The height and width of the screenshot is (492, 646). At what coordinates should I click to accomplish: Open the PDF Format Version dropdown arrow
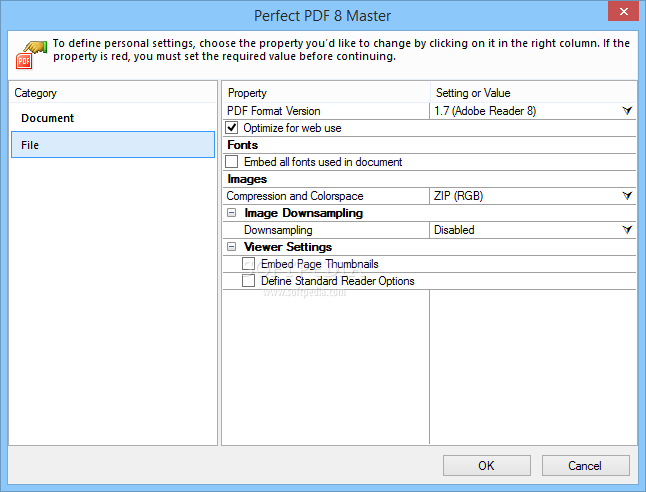pyautogui.click(x=627, y=111)
